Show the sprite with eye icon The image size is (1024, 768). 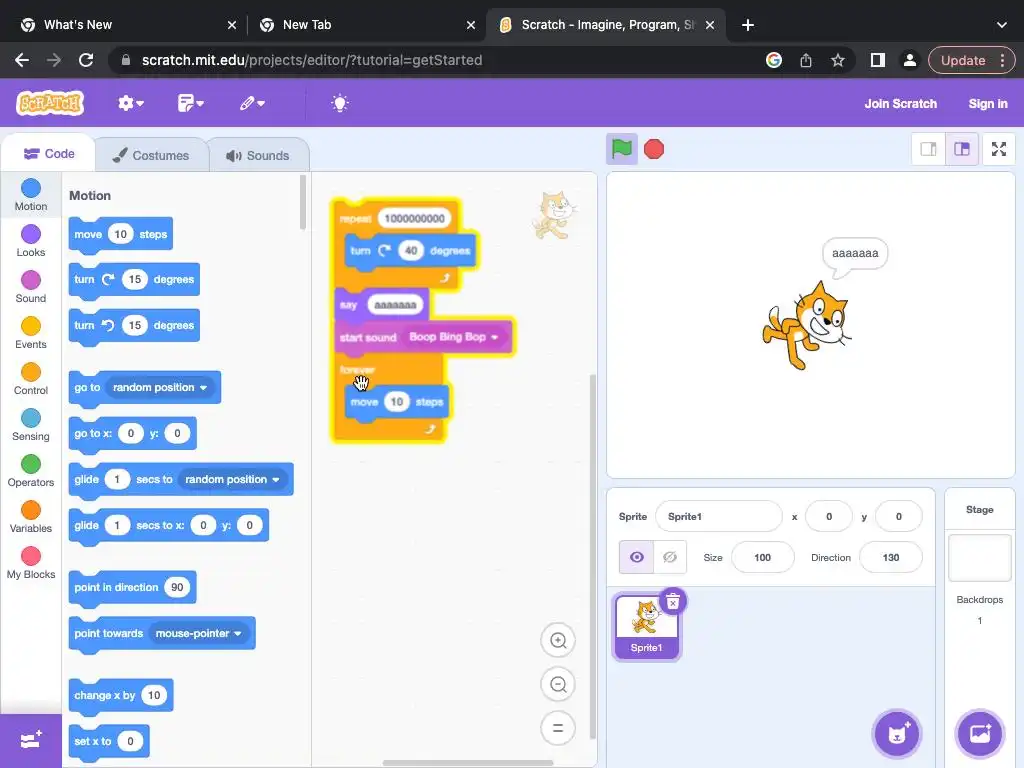click(636, 557)
